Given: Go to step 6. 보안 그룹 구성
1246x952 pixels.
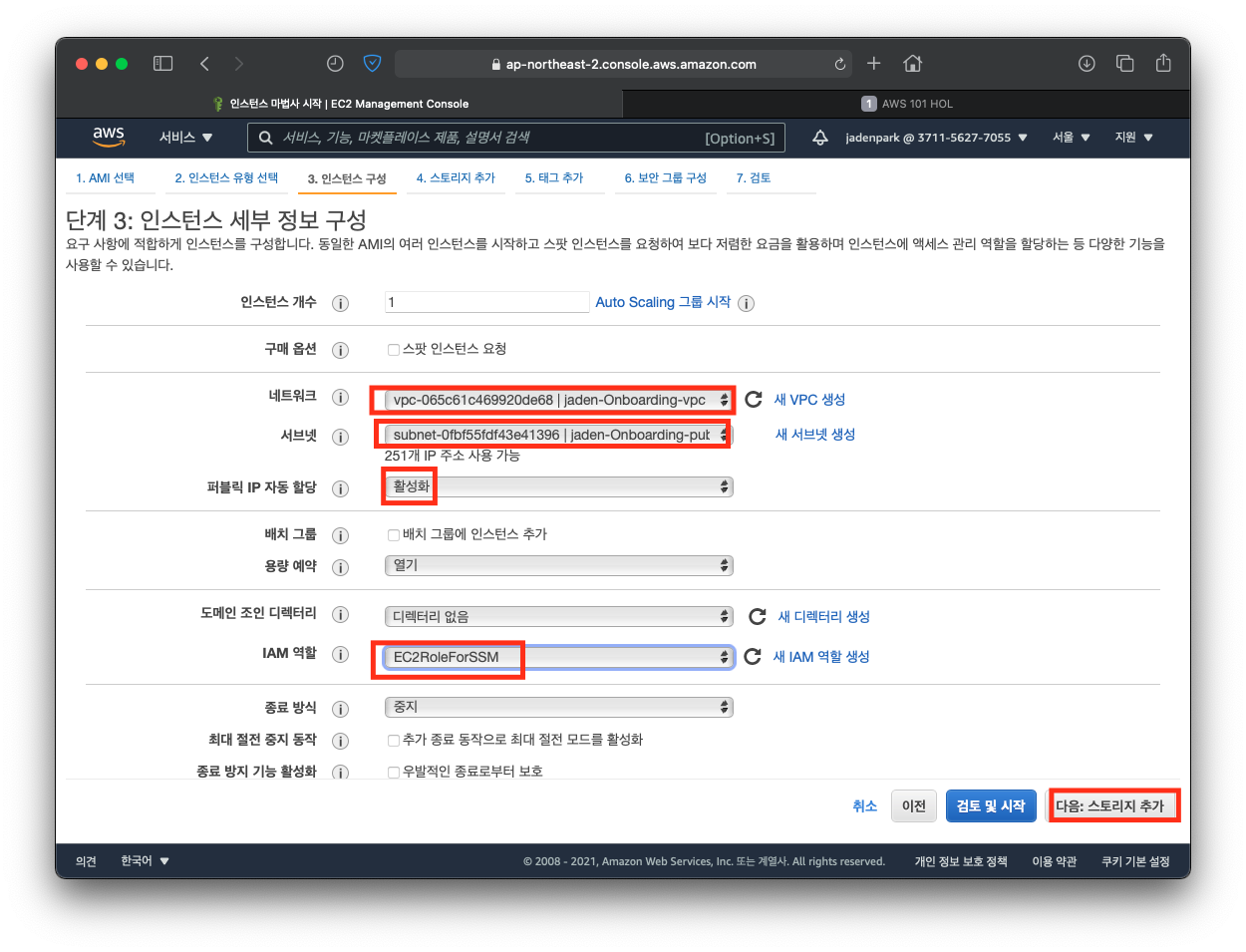Looking at the screenshot, I should 665,177.
